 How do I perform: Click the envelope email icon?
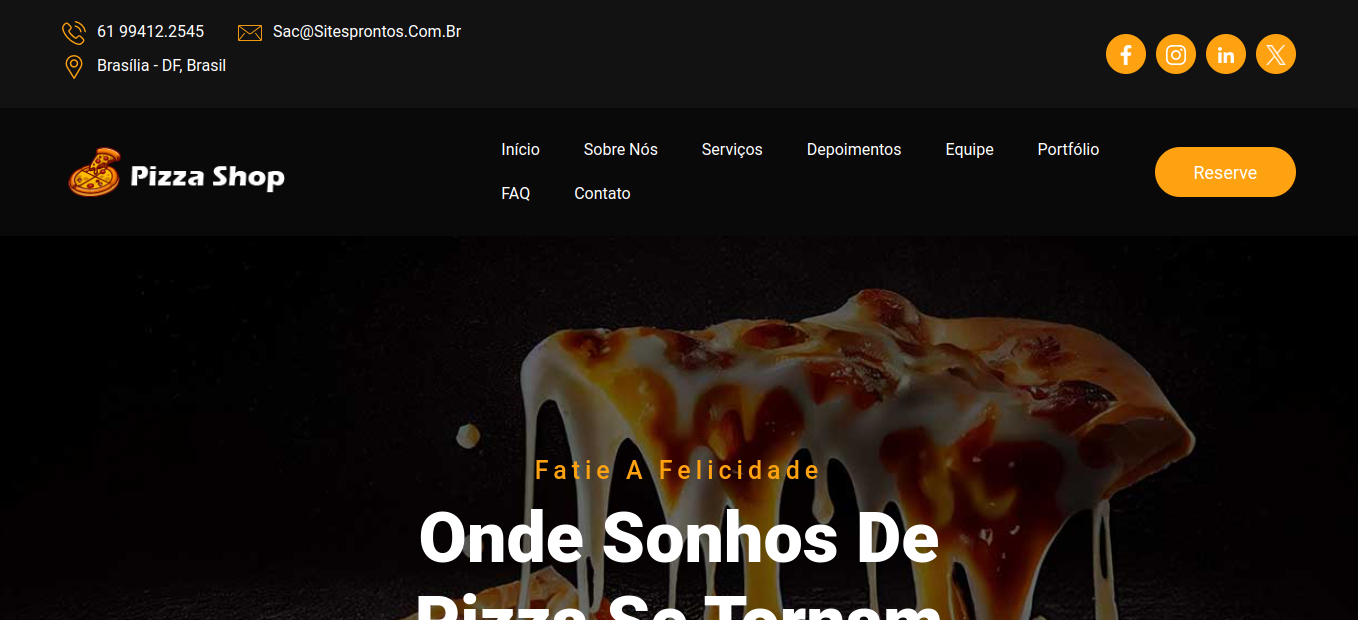pyautogui.click(x=250, y=33)
